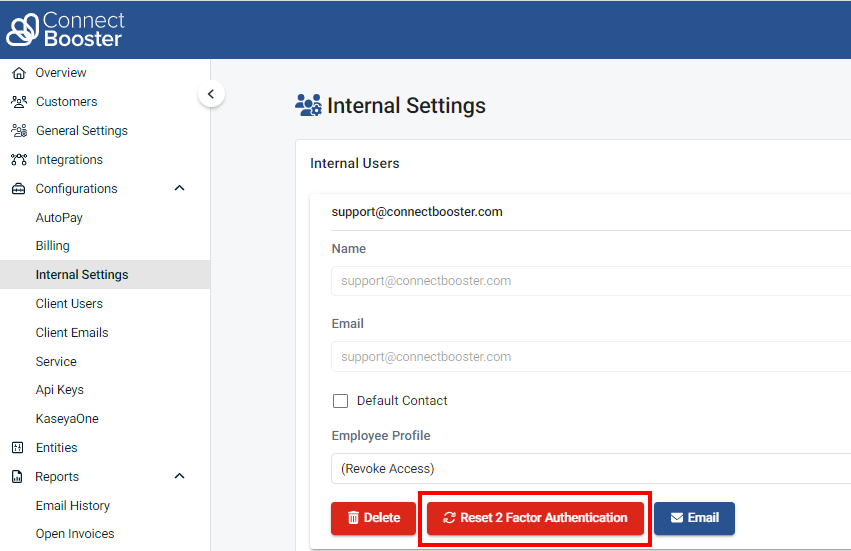This screenshot has height=551, width=851.
Task: Open the Employee Profile dropdown
Action: coord(590,468)
